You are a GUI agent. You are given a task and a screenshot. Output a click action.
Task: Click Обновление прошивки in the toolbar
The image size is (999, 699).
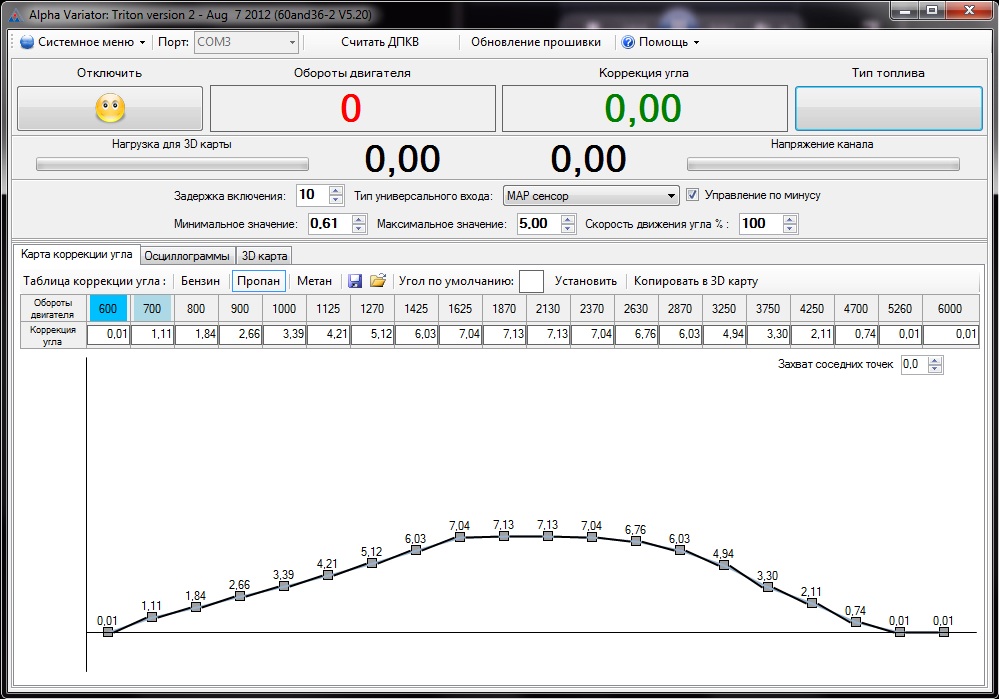coord(536,42)
